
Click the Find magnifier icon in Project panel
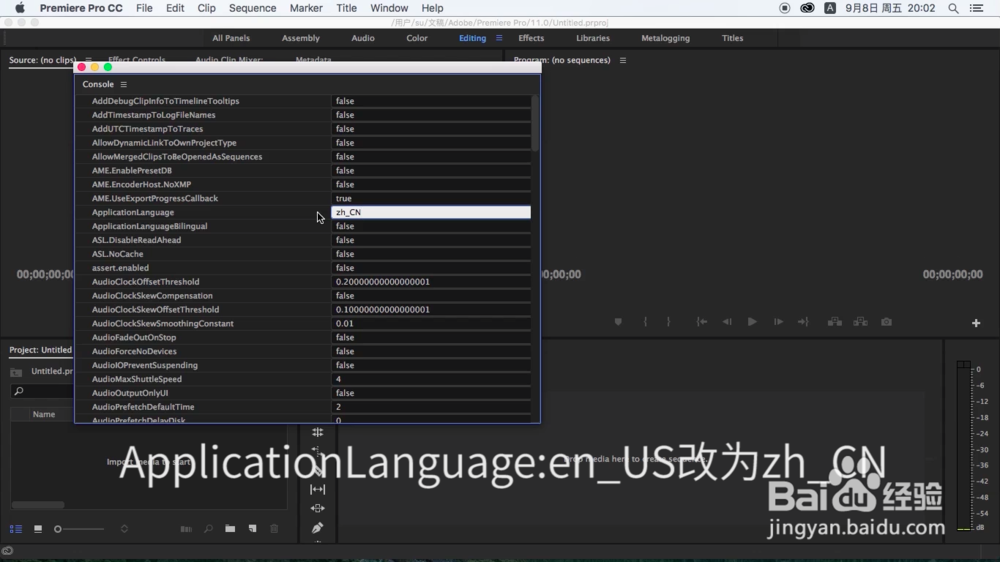(x=209, y=529)
